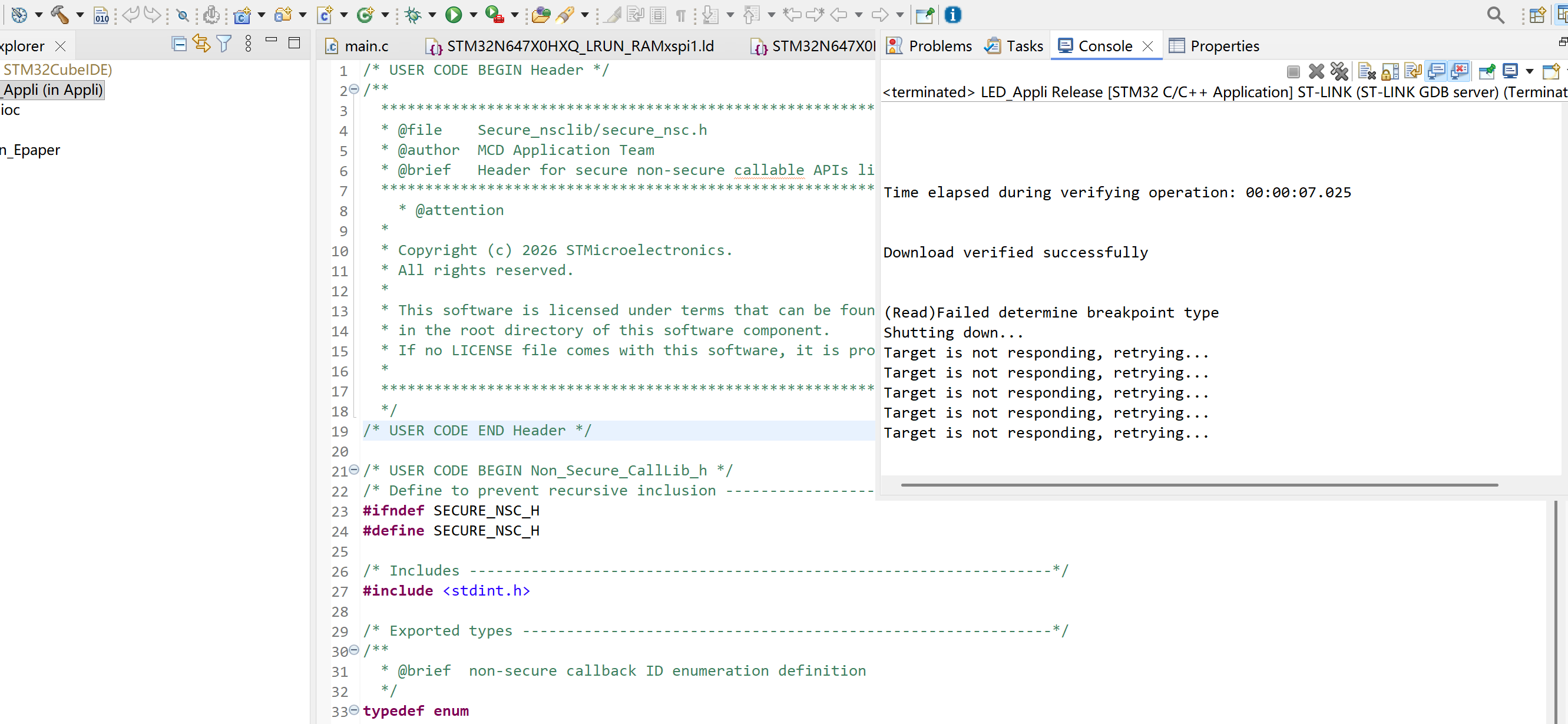Click the Search magnifier icon
Image resolution: width=1568 pixels, height=724 pixels.
(1495, 15)
